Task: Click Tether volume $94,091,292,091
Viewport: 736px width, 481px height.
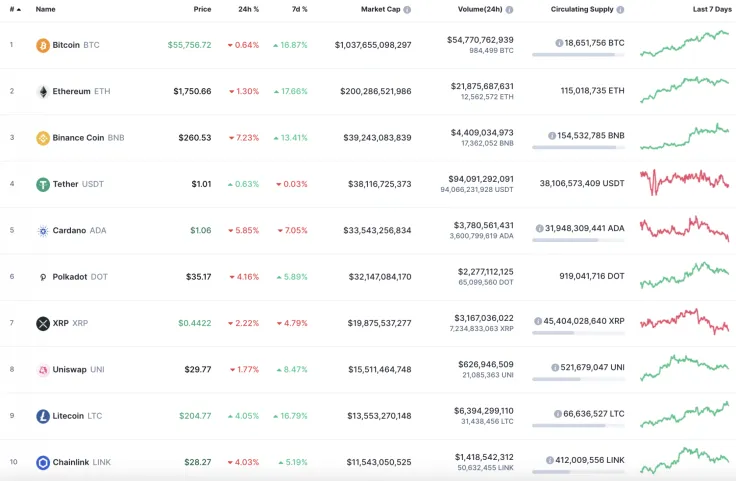Action: tap(481, 179)
